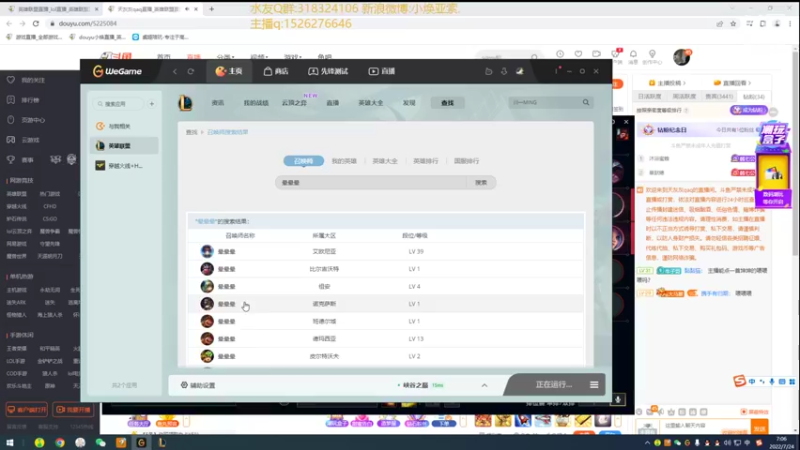800x450 pixels.
Task: Click the 搜索应用 field in WeGame sidebar
Action: pos(119,104)
